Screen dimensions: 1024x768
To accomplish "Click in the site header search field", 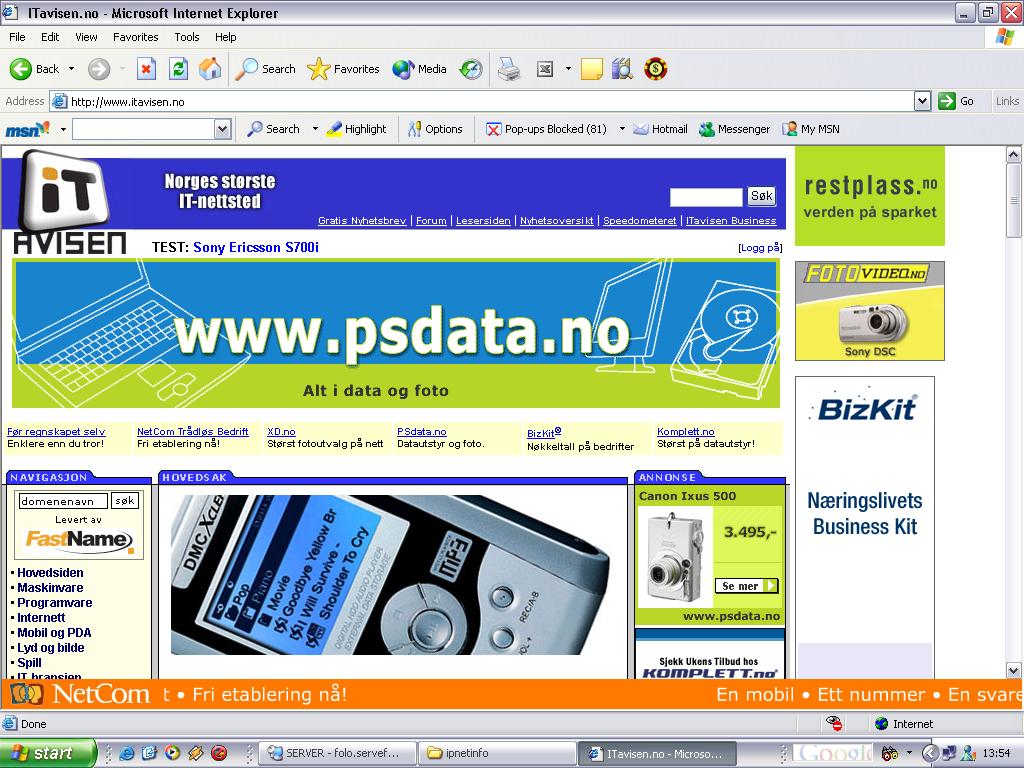I will 706,197.
